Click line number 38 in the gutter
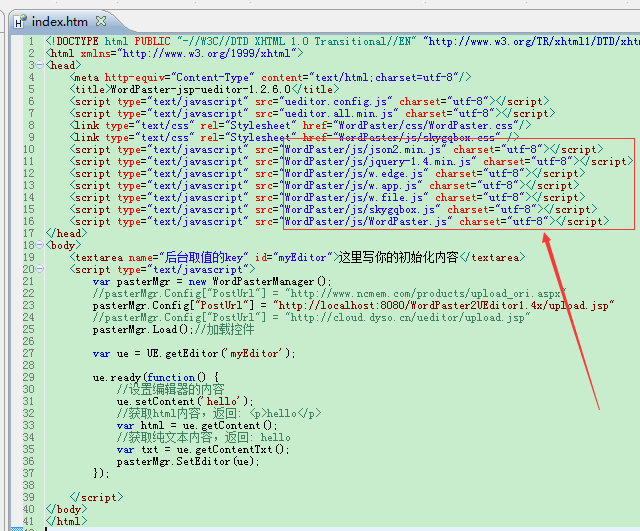Image resolution: width=640 pixels, height=531 pixels. (29, 485)
